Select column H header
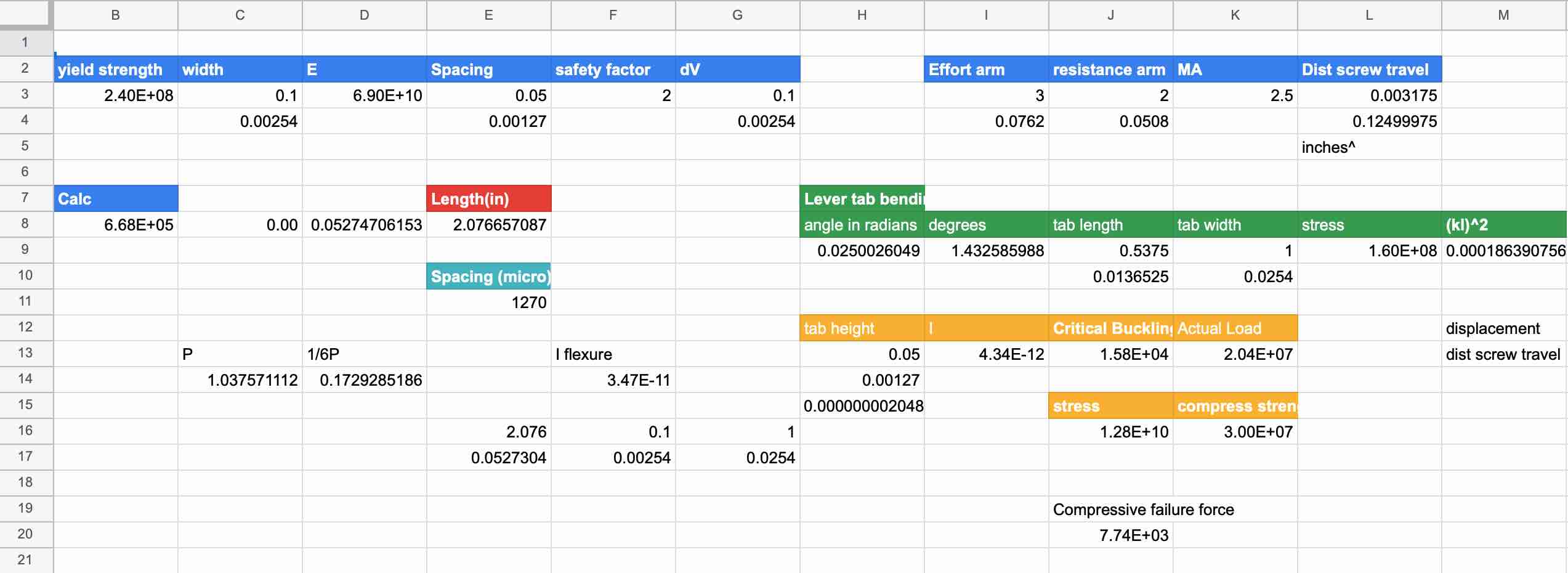 [862, 15]
